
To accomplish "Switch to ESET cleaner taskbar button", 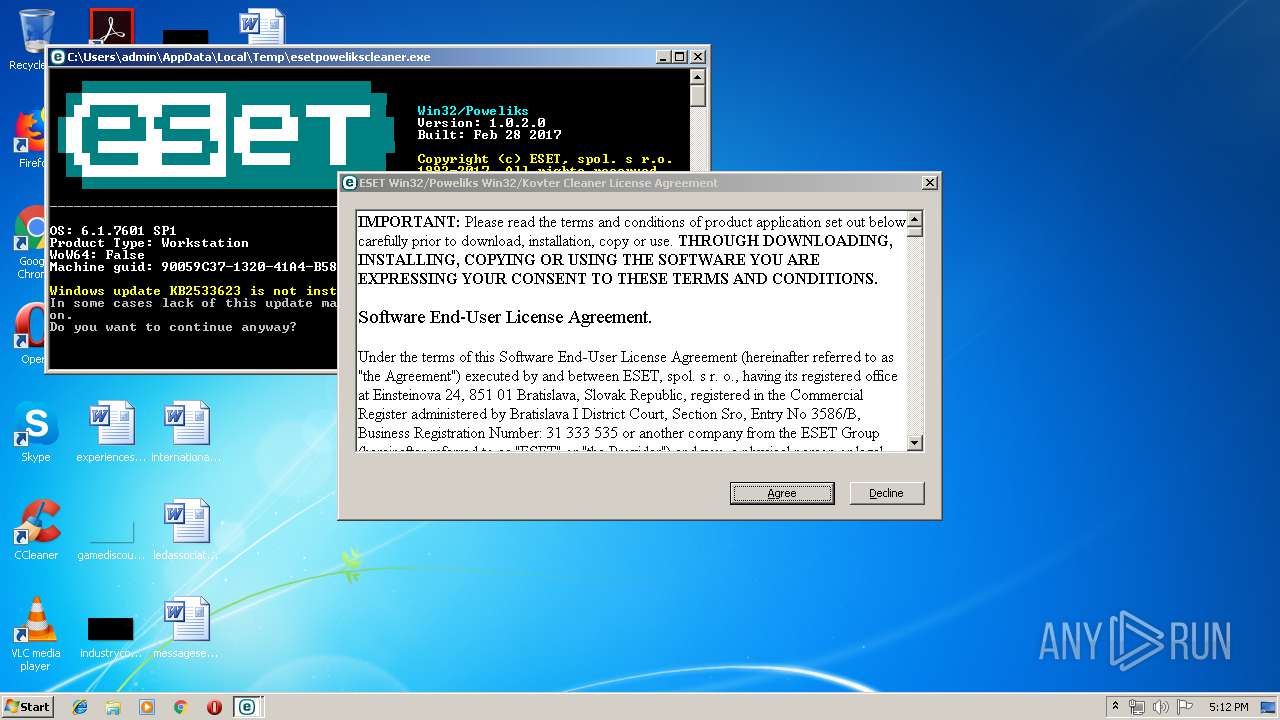I will tap(247, 707).
